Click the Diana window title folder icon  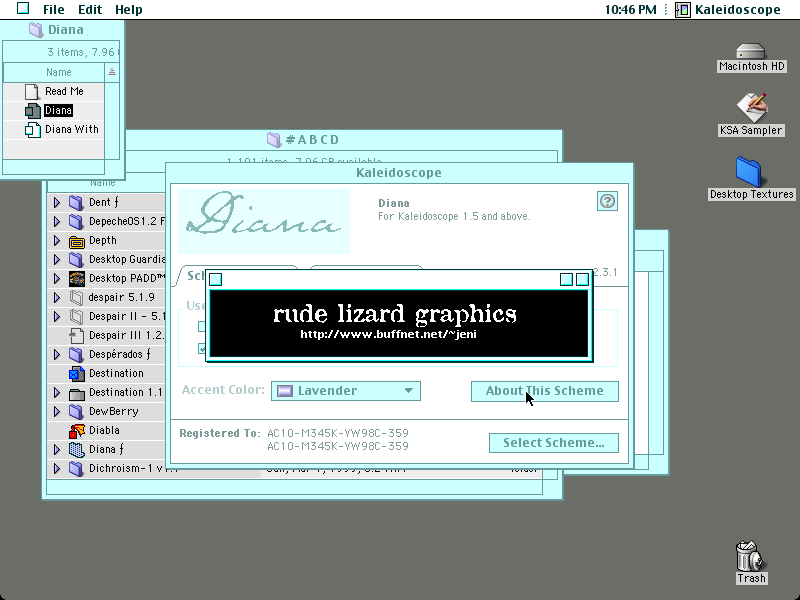tap(36, 30)
